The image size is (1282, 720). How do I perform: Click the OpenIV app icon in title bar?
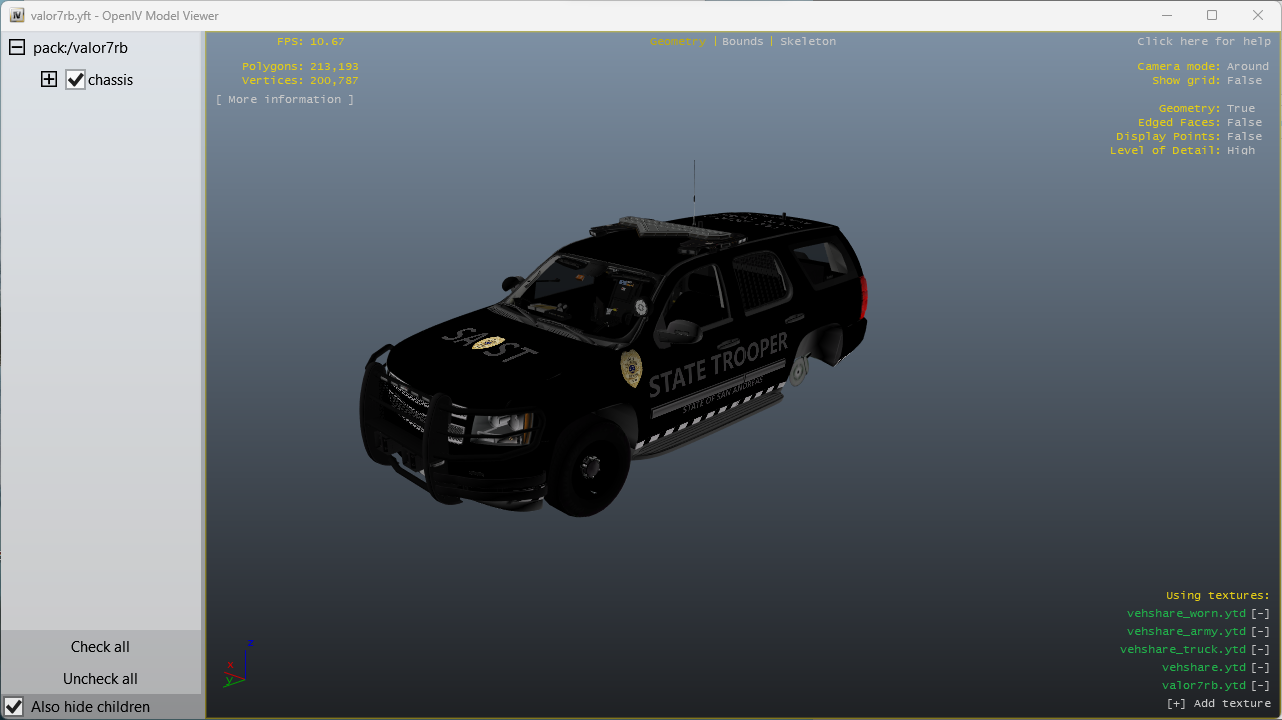pyautogui.click(x=16, y=15)
